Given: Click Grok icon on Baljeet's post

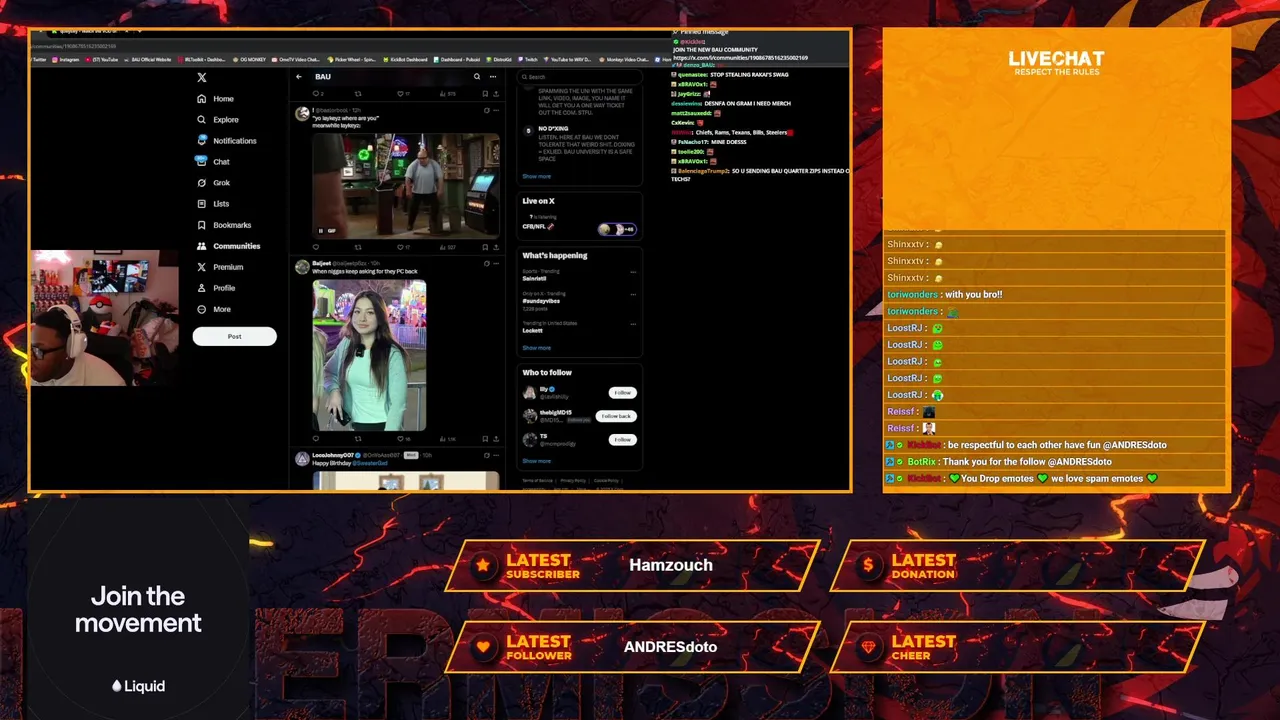Looking at the screenshot, I should pos(486,264).
